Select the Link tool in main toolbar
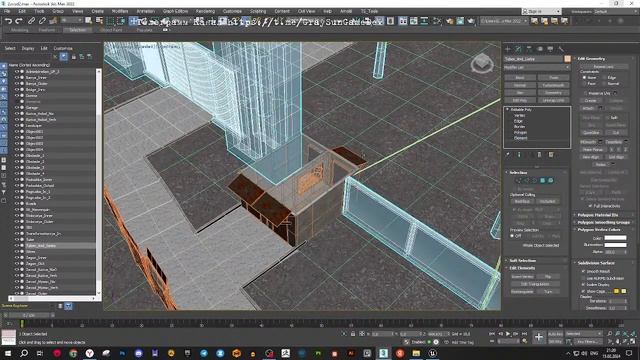The width and height of the screenshot is (640, 360). [x=31, y=20]
